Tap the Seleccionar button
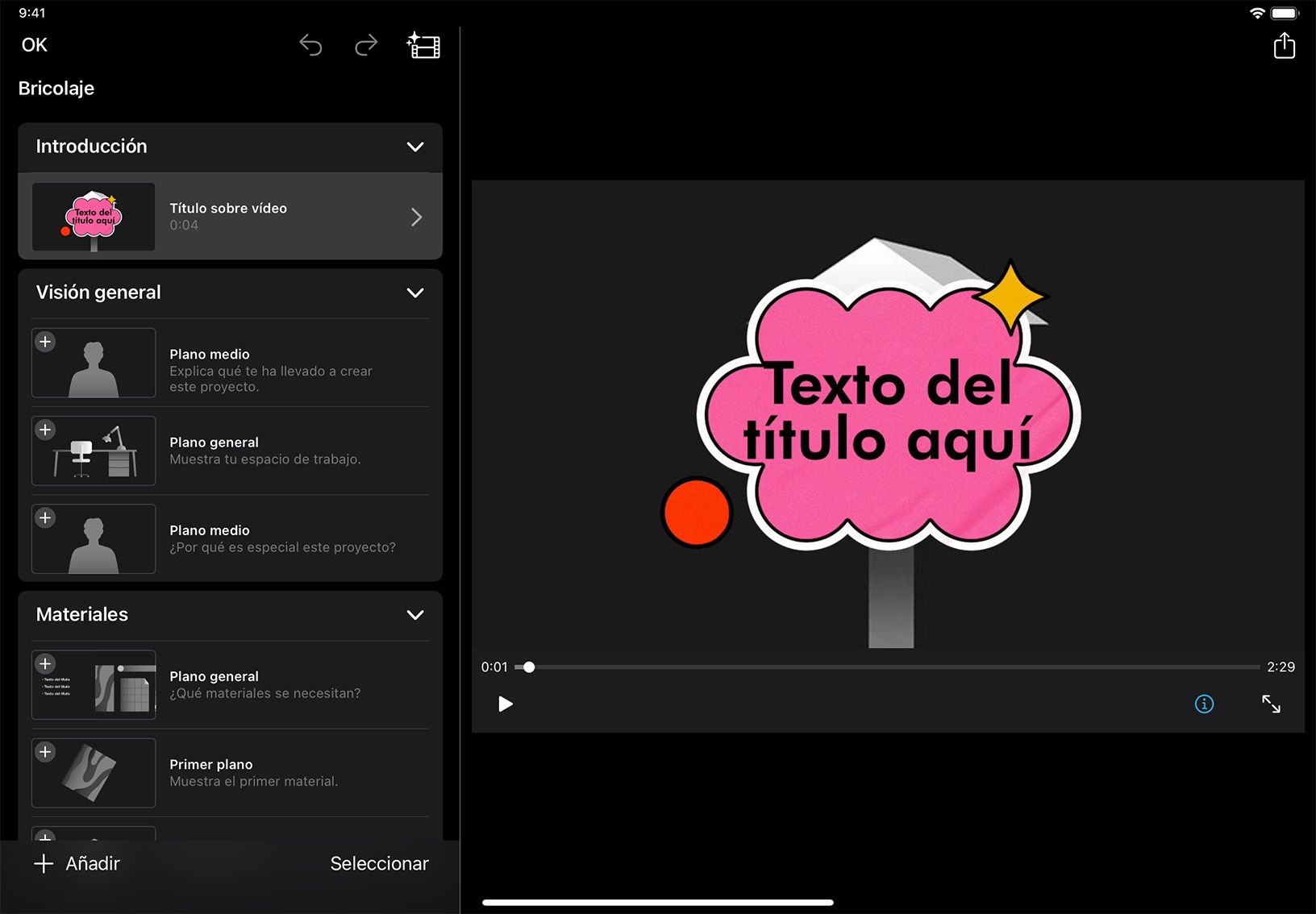 [x=379, y=864]
